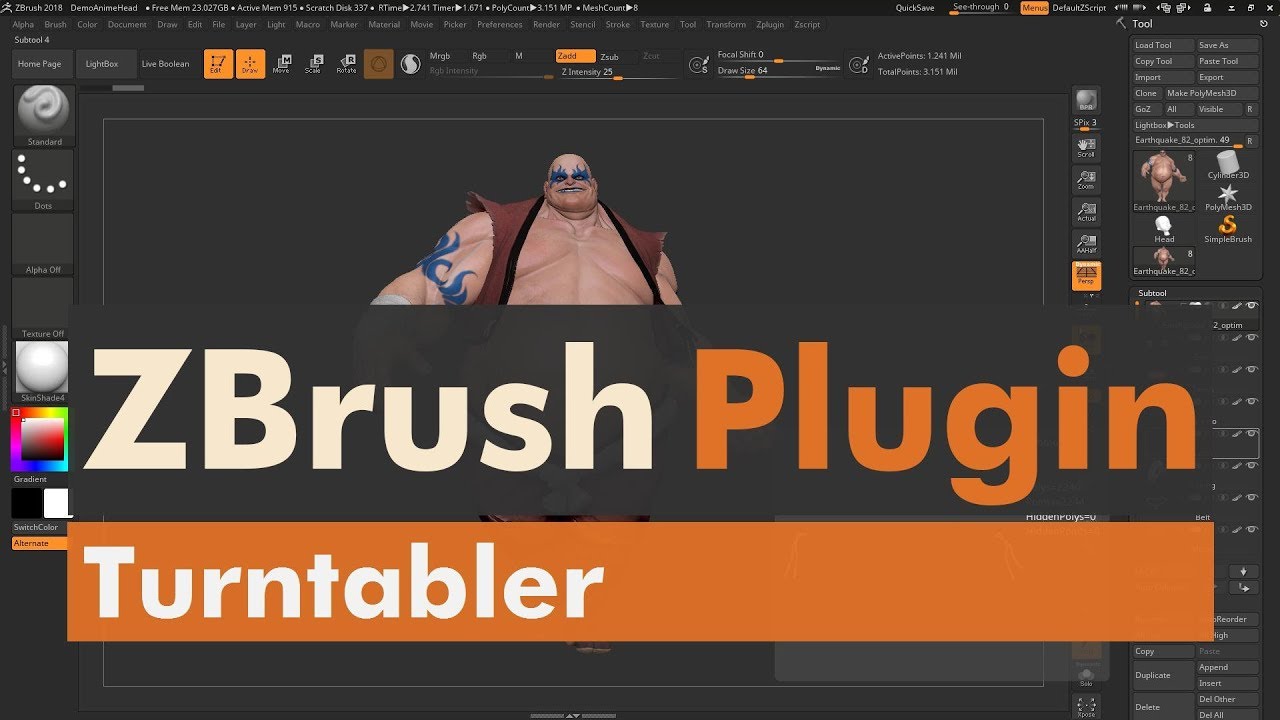Collapse the Tool palette title
Viewport: 1280px width, 720px height.
pyautogui.click(x=1142, y=24)
